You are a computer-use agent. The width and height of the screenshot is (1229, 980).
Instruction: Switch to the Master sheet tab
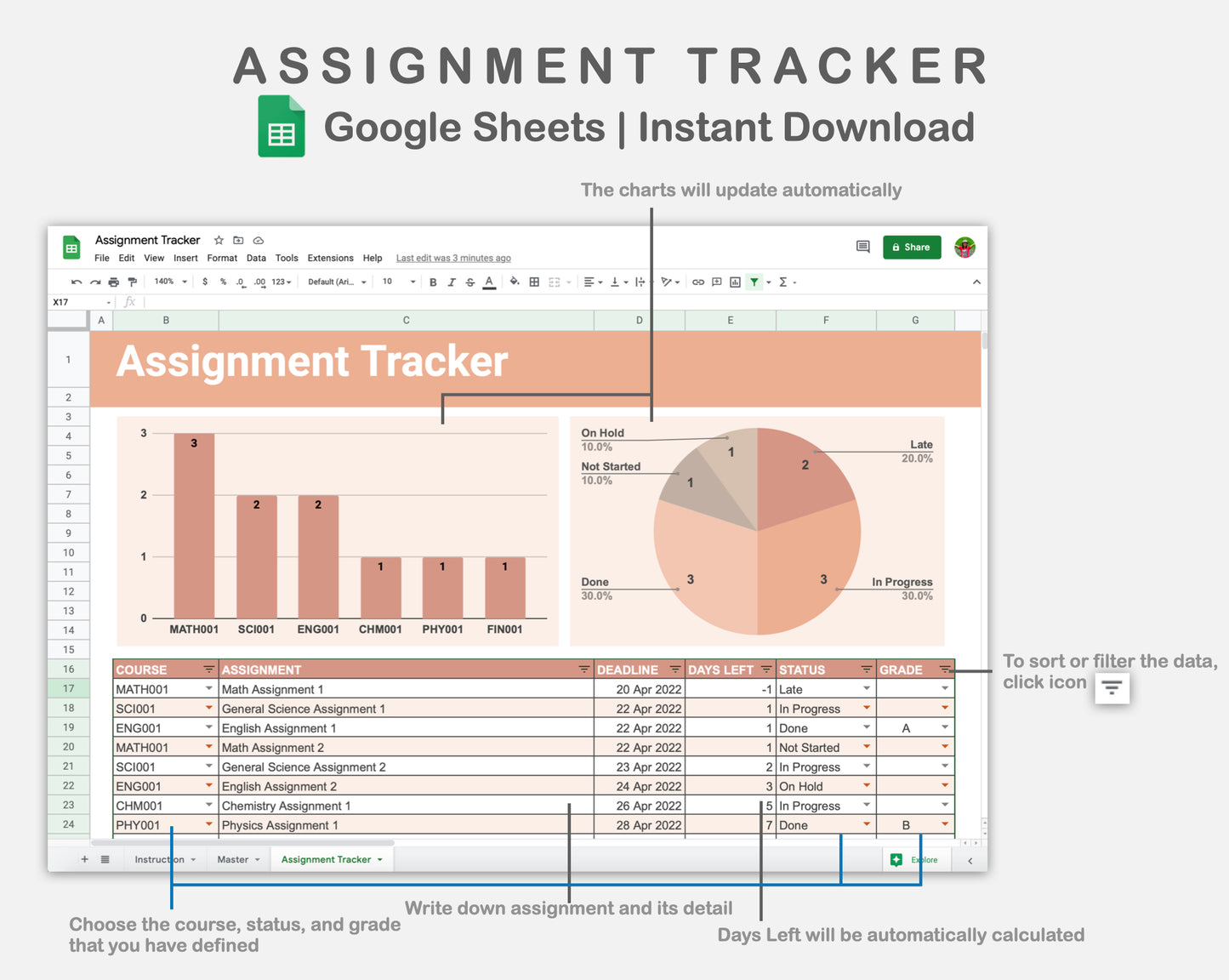click(x=233, y=860)
